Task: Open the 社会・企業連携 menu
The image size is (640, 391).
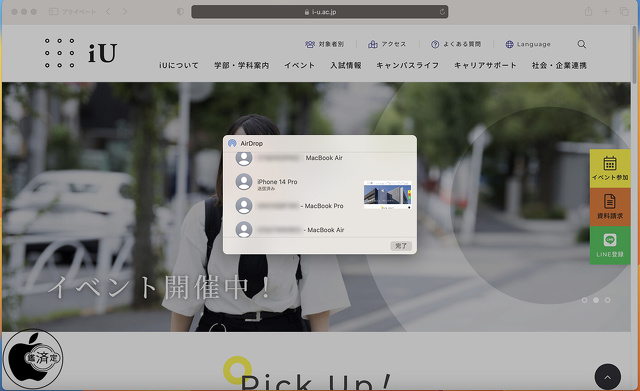Action: coord(559,65)
